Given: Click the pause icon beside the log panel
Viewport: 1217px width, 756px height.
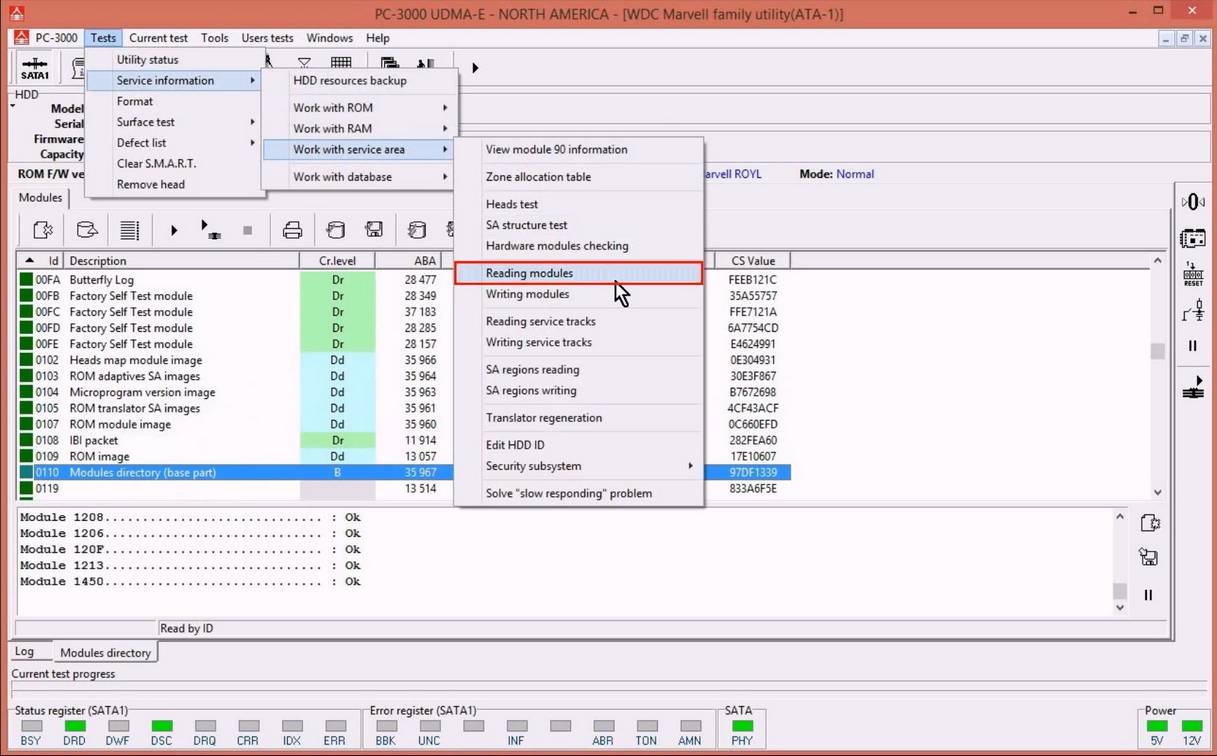Looking at the screenshot, I should (x=1148, y=595).
